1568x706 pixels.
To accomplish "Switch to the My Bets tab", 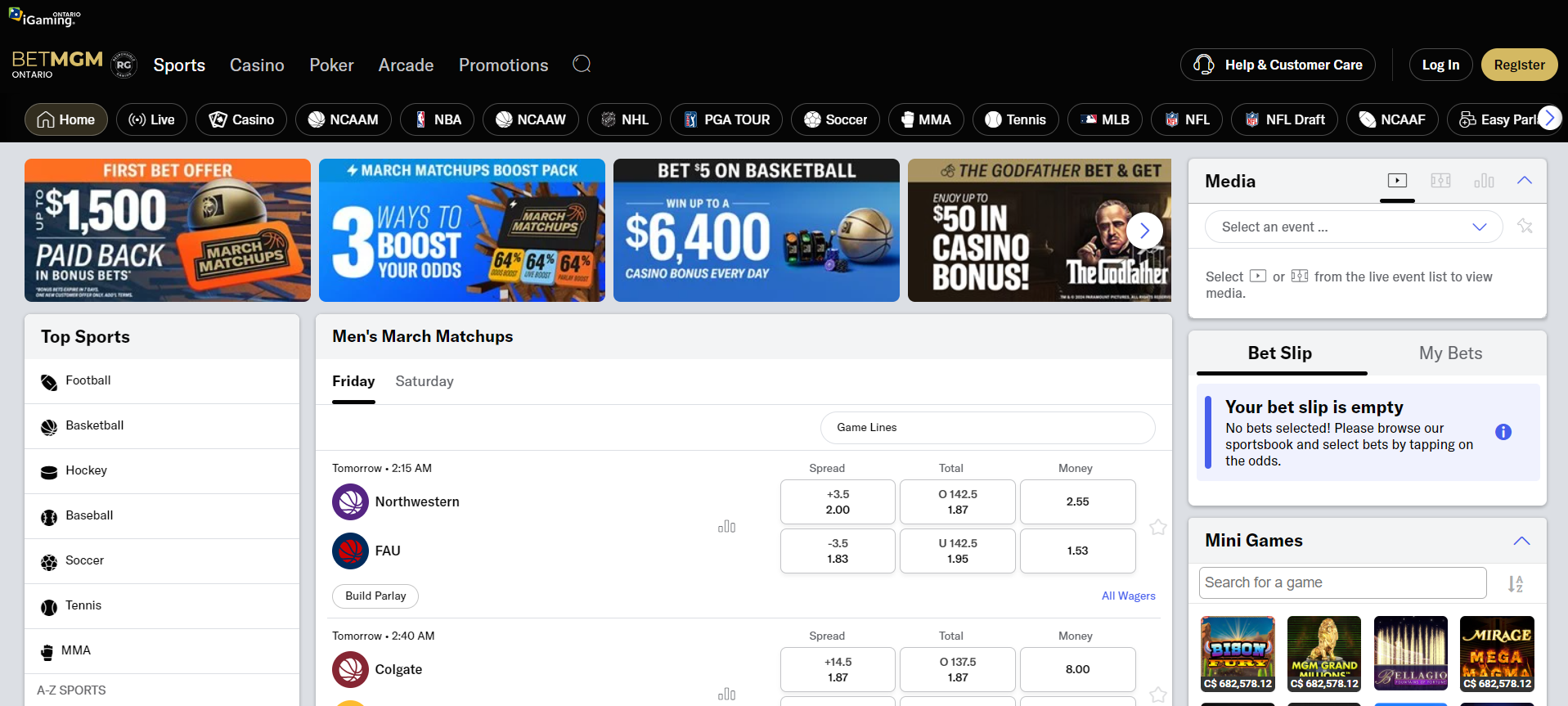I will click(1450, 353).
